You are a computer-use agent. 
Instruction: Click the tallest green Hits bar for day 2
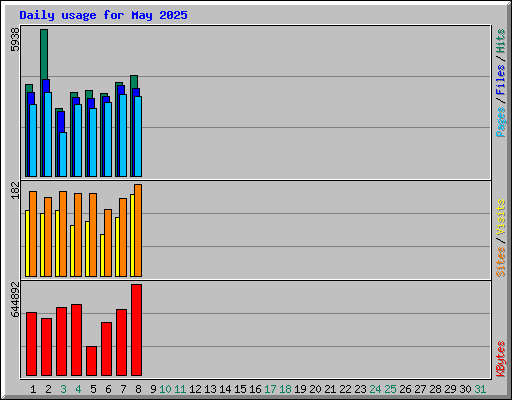click(x=44, y=53)
